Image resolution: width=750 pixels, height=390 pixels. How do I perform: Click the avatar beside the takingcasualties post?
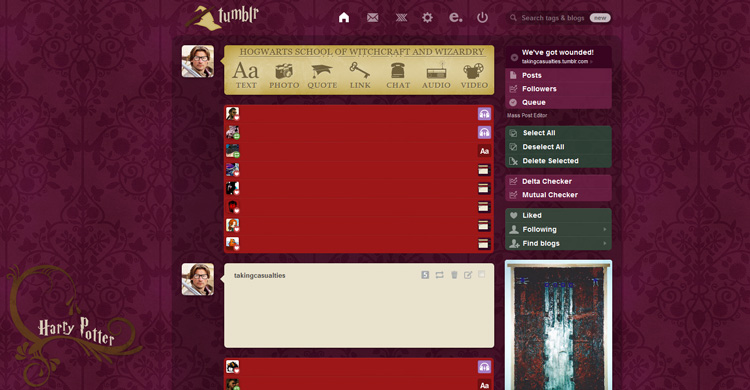click(x=198, y=279)
